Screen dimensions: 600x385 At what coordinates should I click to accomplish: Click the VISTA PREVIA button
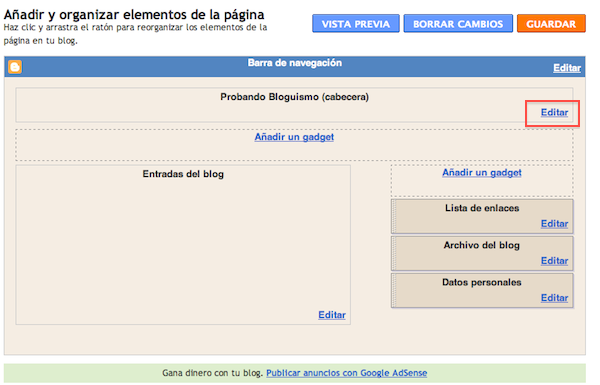point(355,24)
